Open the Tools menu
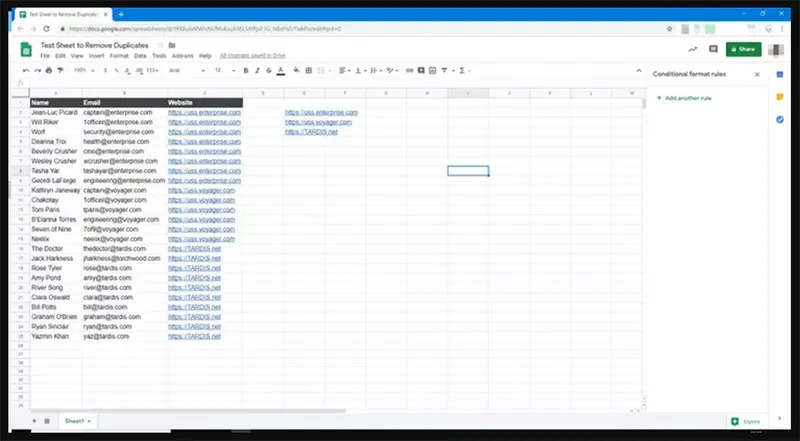 pyautogui.click(x=159, y=56)
